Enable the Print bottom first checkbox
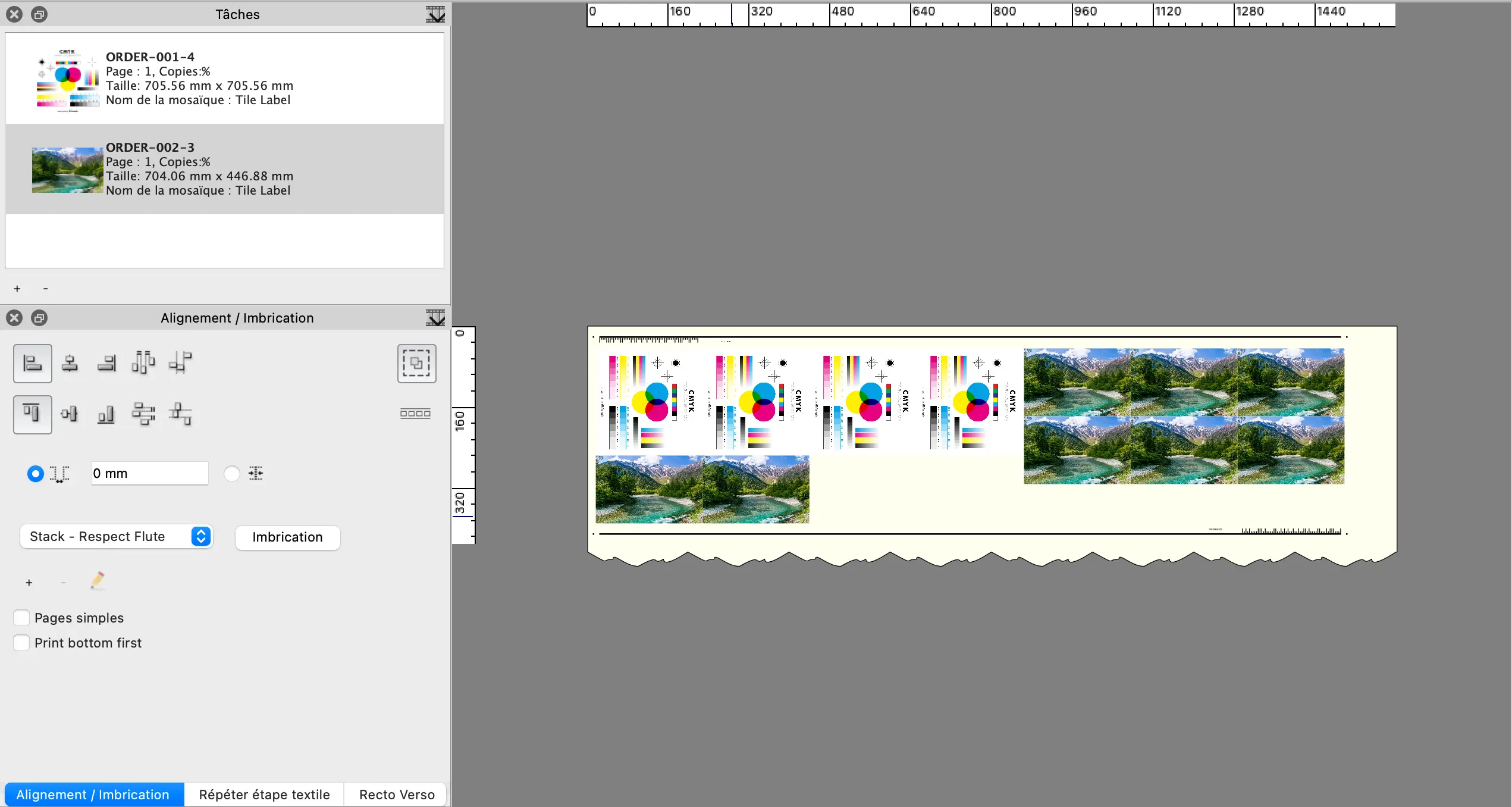Image resolution: width=1512 pixels, height=807 pixels. coord(21,643)
